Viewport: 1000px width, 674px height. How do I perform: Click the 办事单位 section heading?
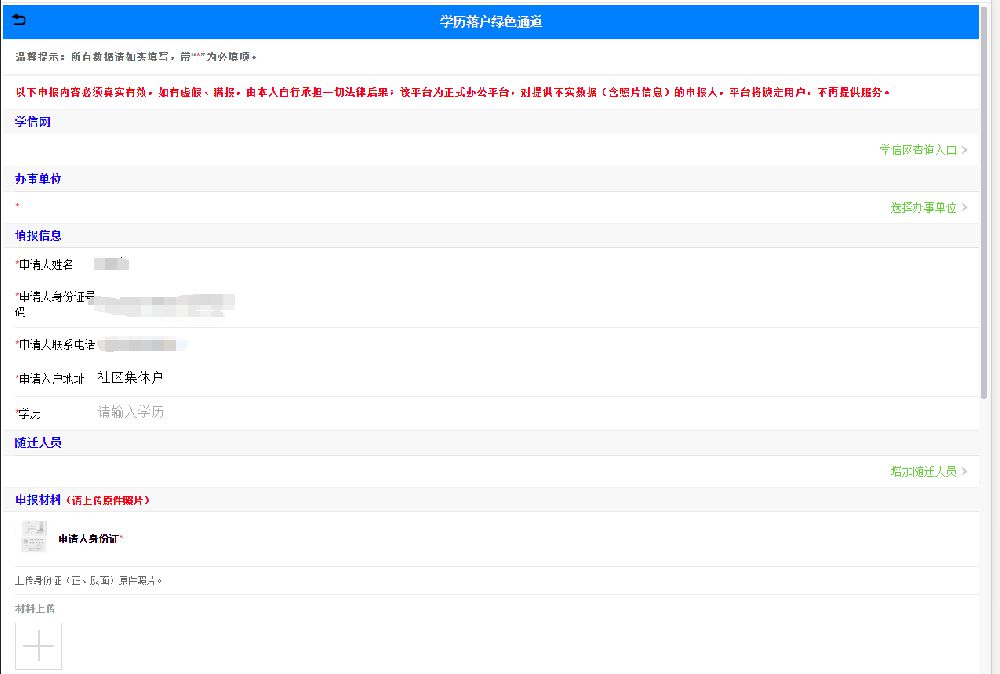click(x=38, y=179)
